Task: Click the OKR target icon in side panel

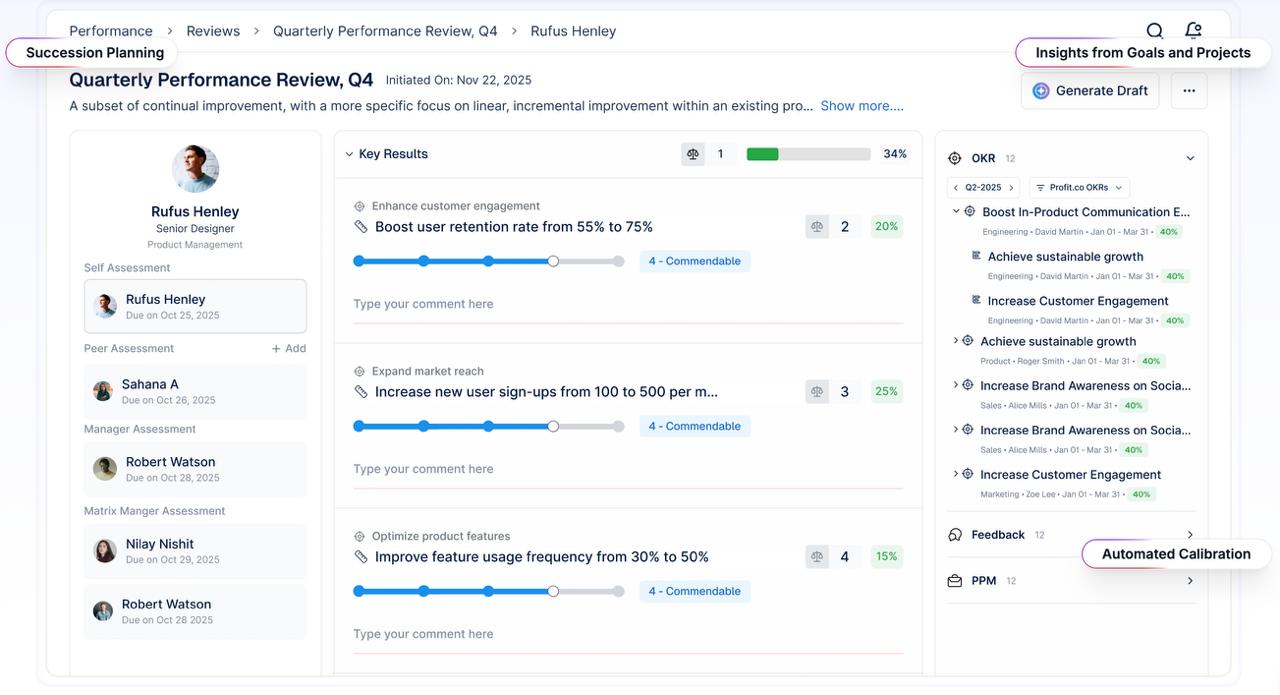Action: click(x=954, y=158)
